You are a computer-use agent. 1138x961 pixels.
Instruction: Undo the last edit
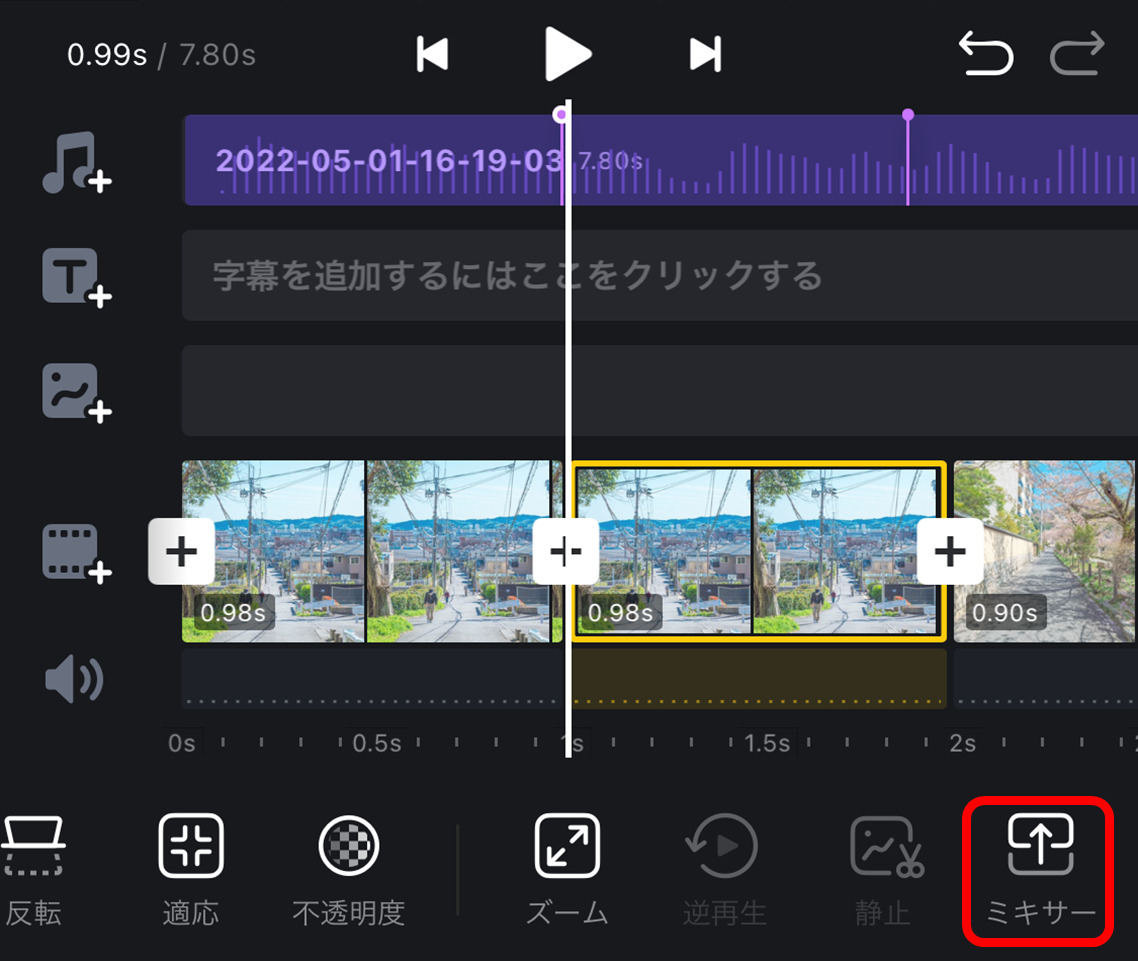986,53
